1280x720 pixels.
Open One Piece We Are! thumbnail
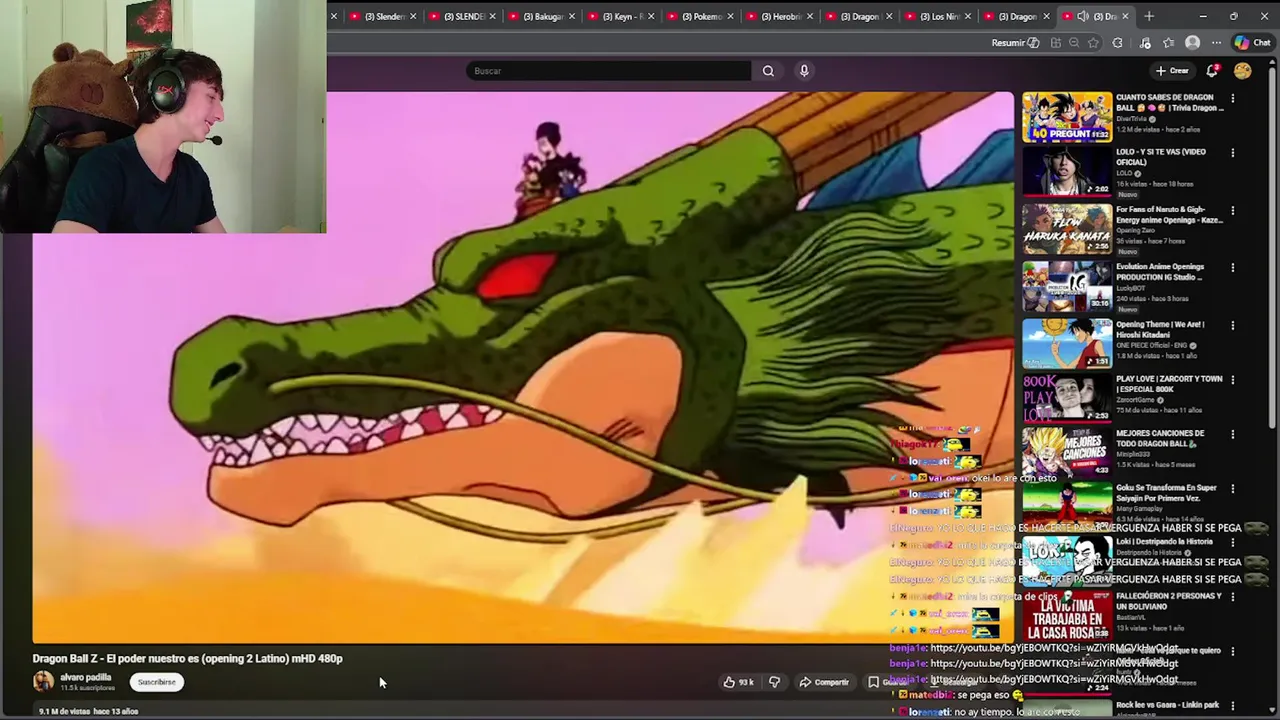pyautogui.click(x=1067, y=344)
